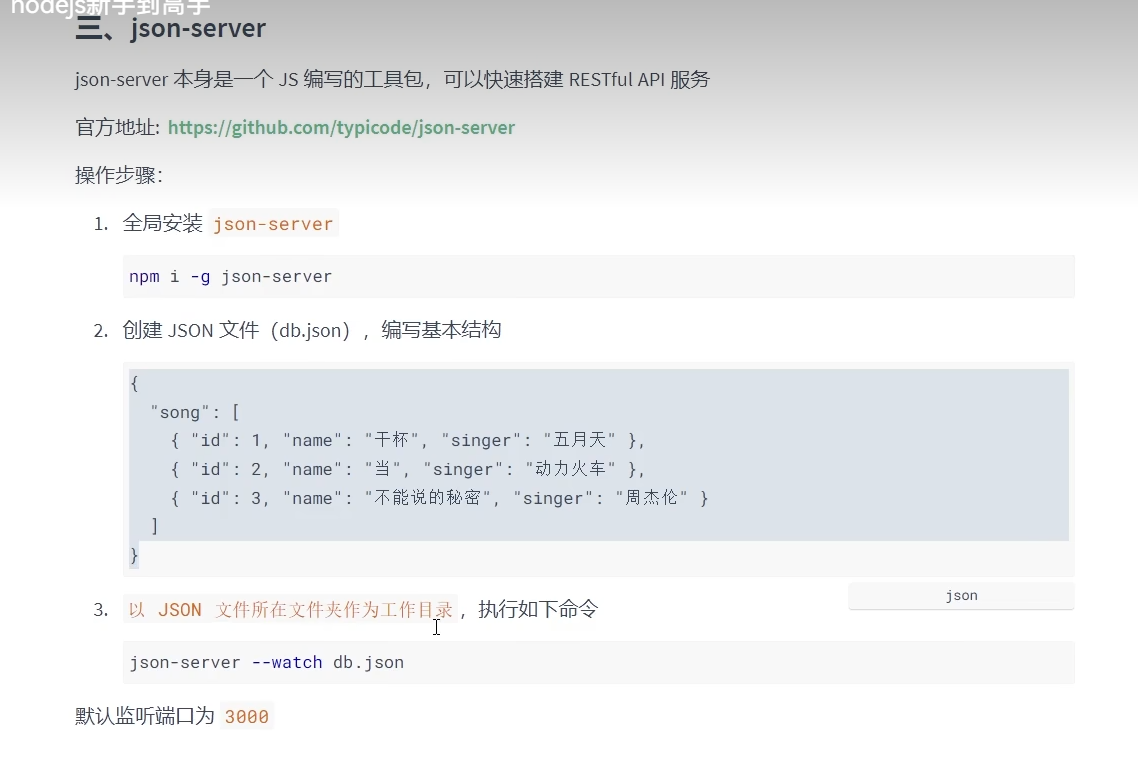Select the heading 三、json-server
This screenshot has width=1138, height=778.
coord(168,28)
